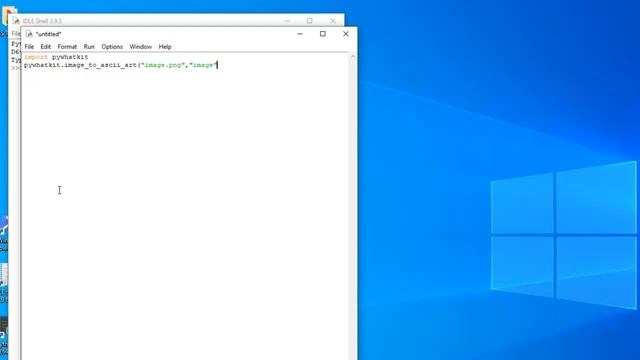Image resolution: width=640 pixels, height=360 pixels.
Task: Close the IDLE Shell window
Action: (333, 20)
